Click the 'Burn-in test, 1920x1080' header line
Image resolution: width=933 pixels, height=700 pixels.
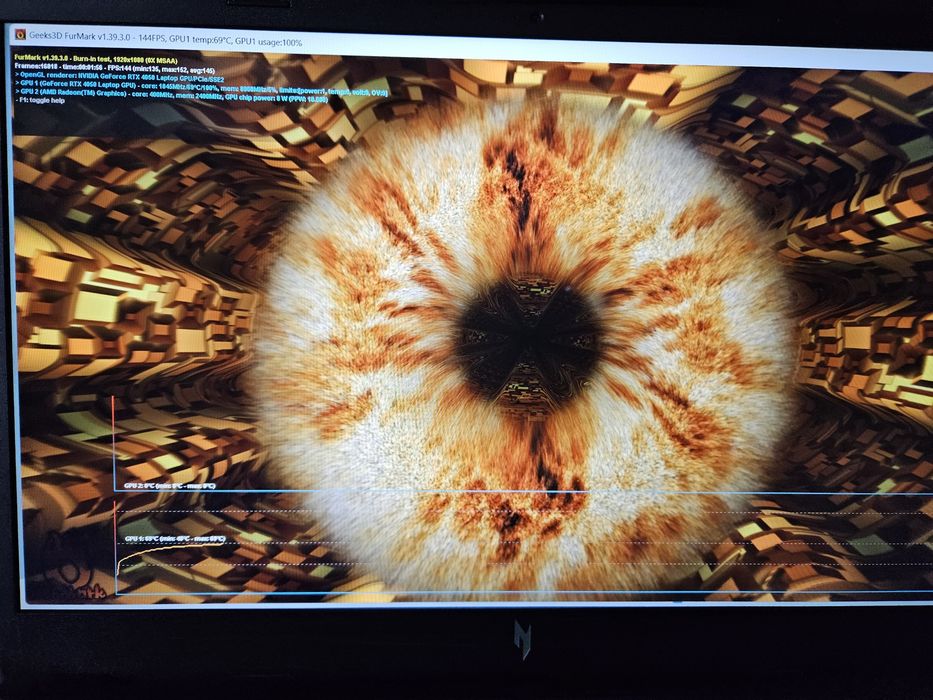[x=96, y=60]
